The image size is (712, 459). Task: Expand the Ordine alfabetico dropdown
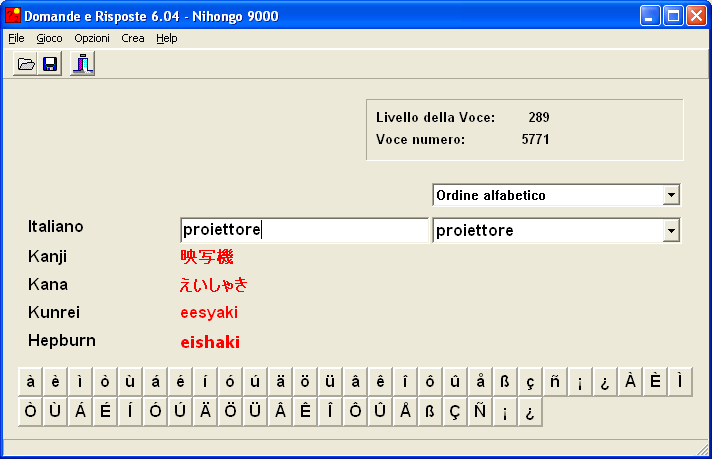(x=671, y=195)
